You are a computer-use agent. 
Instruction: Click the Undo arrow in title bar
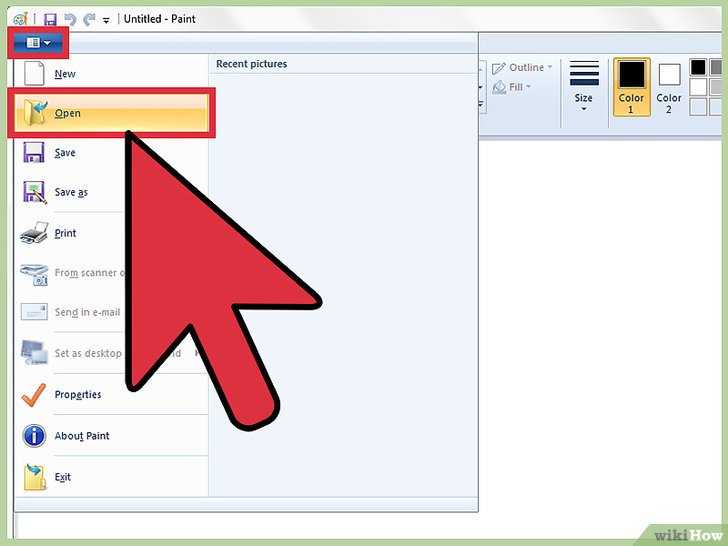click(70, 20)
